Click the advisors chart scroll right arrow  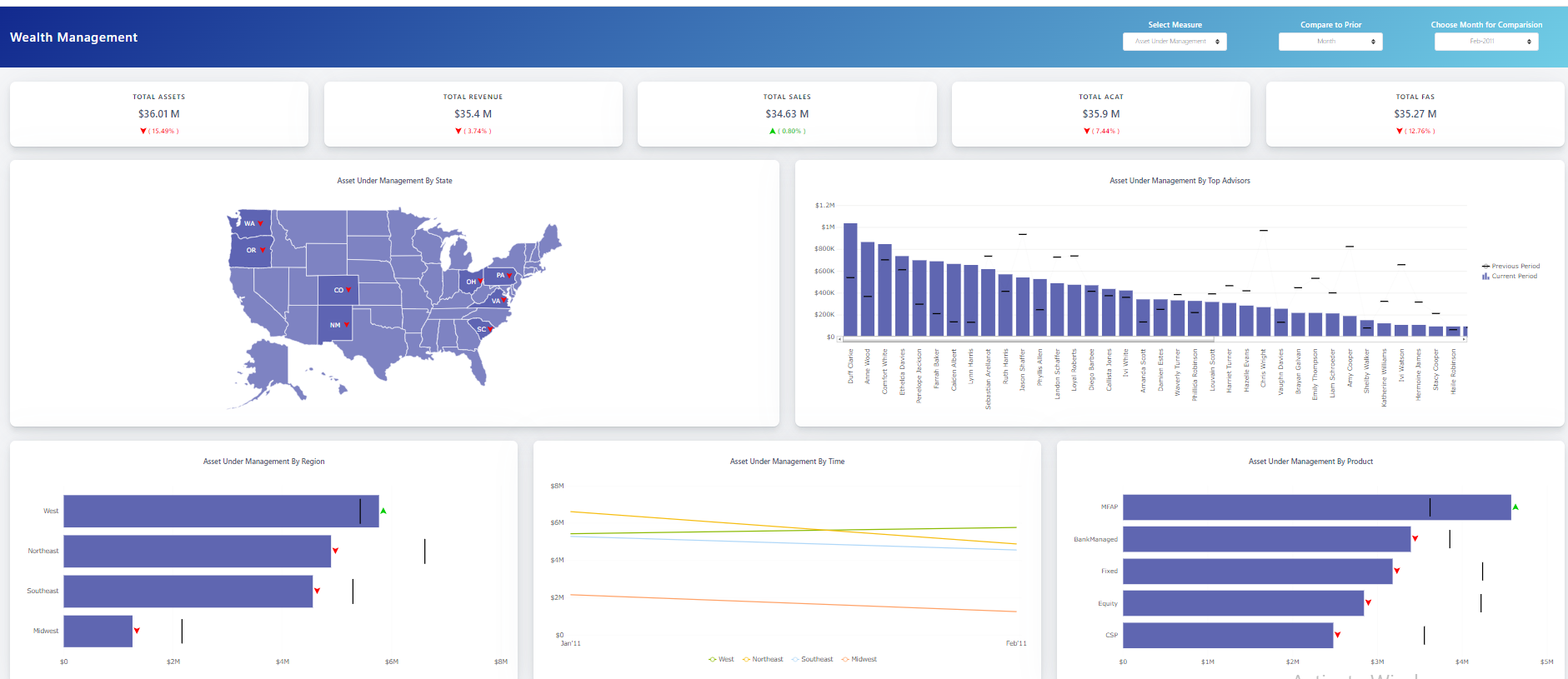1465,340
